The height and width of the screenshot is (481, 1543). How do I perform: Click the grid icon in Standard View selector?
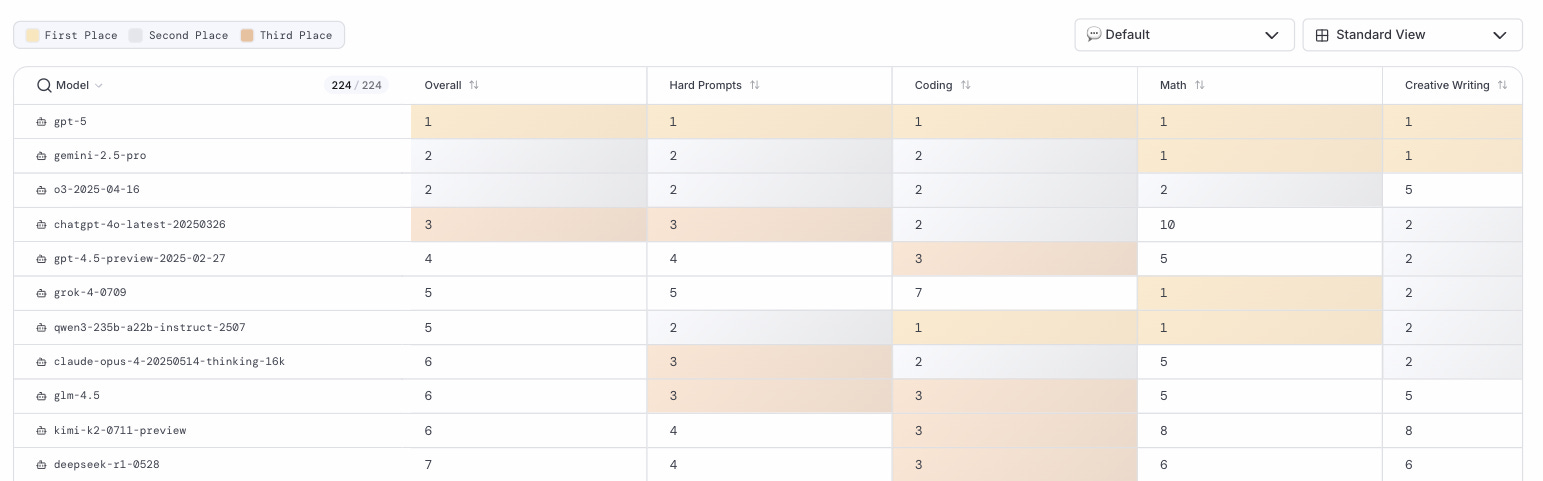click(x=1322, y=35)
